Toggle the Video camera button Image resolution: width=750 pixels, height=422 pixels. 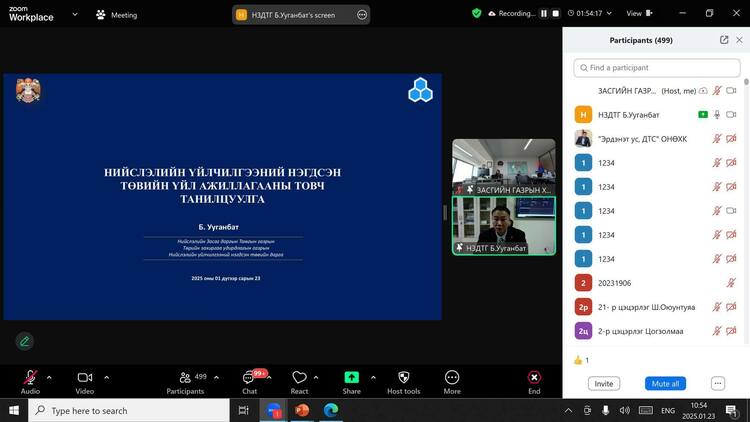84,377
